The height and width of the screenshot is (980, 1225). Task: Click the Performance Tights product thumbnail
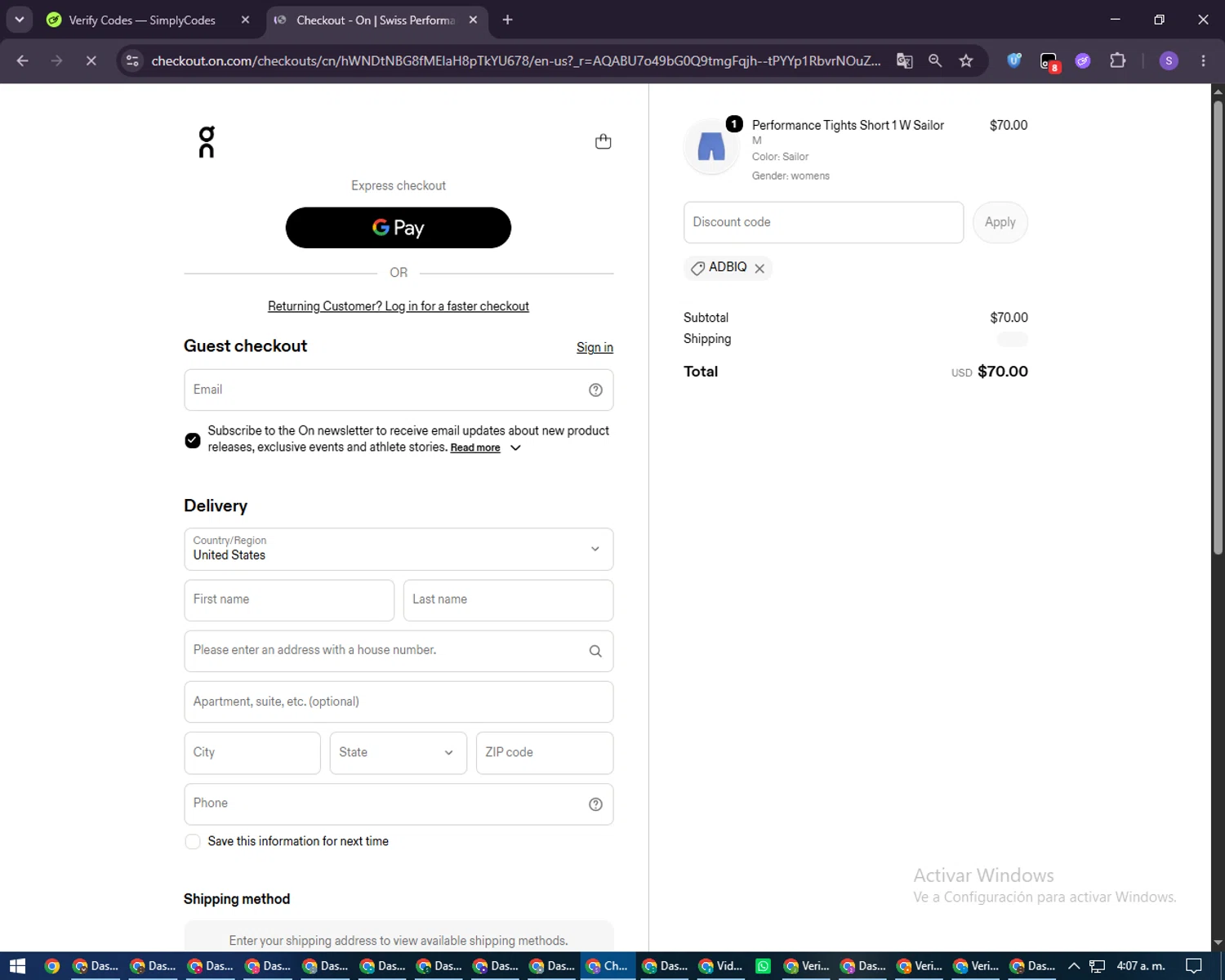(711, 147)
